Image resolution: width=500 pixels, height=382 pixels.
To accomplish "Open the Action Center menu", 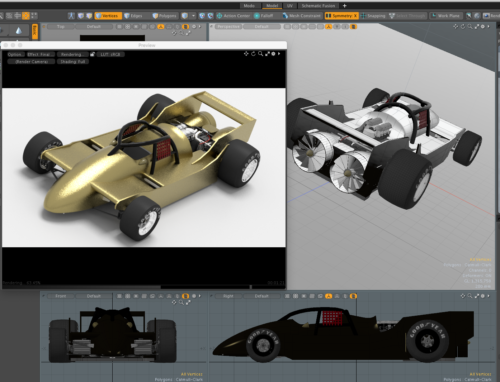I will coord(234,16).
